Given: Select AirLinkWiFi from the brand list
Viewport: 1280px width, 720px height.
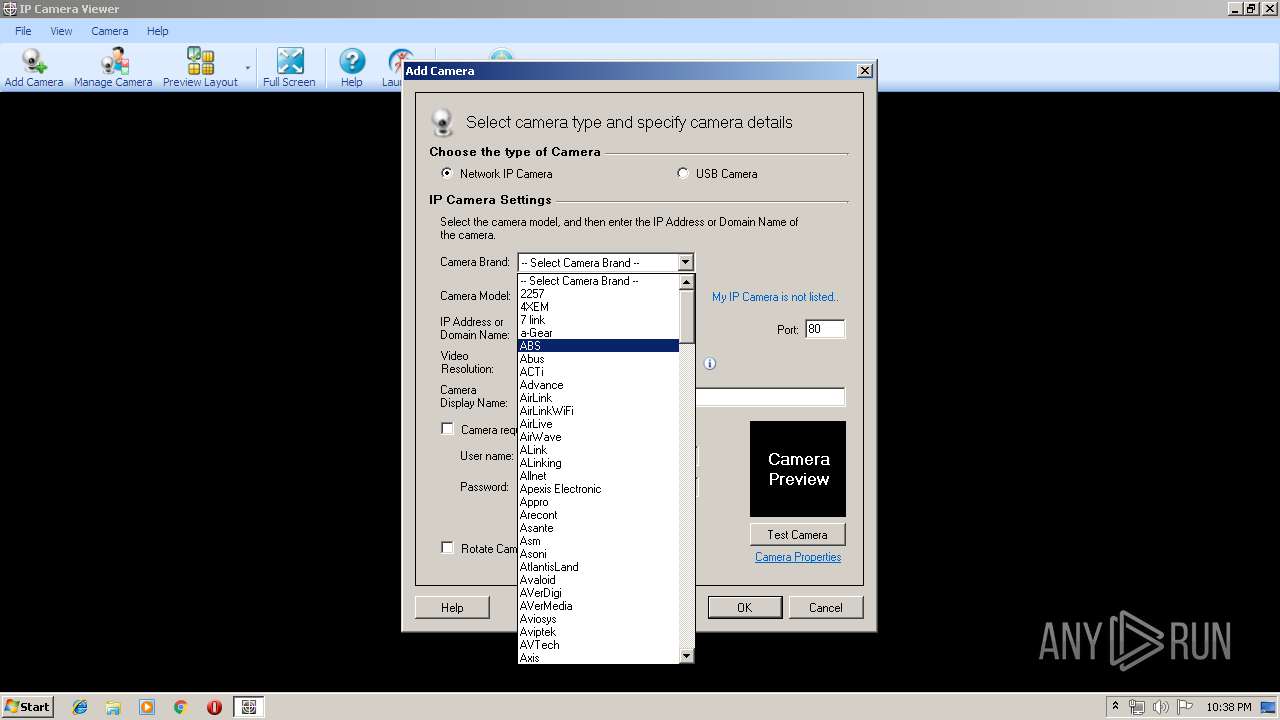Looking at the screenshot, I should [598, 411].
